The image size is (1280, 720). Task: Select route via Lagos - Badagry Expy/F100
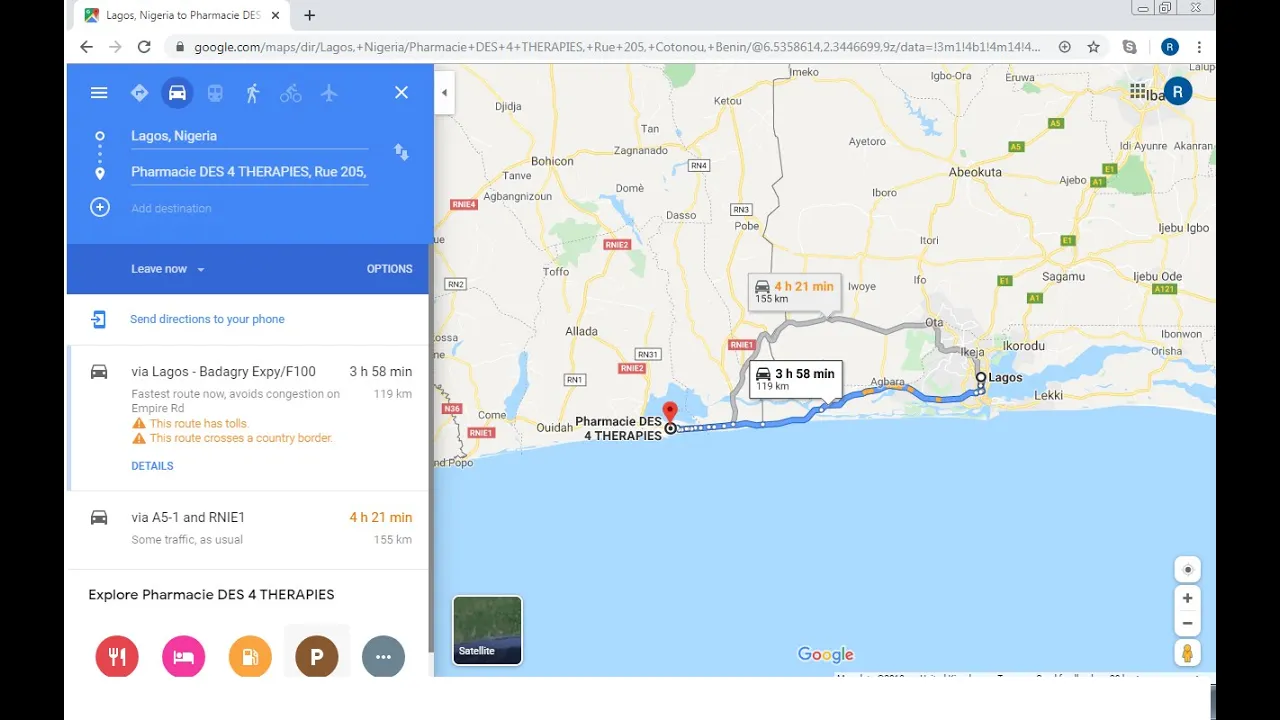click(x=249, y=418)
